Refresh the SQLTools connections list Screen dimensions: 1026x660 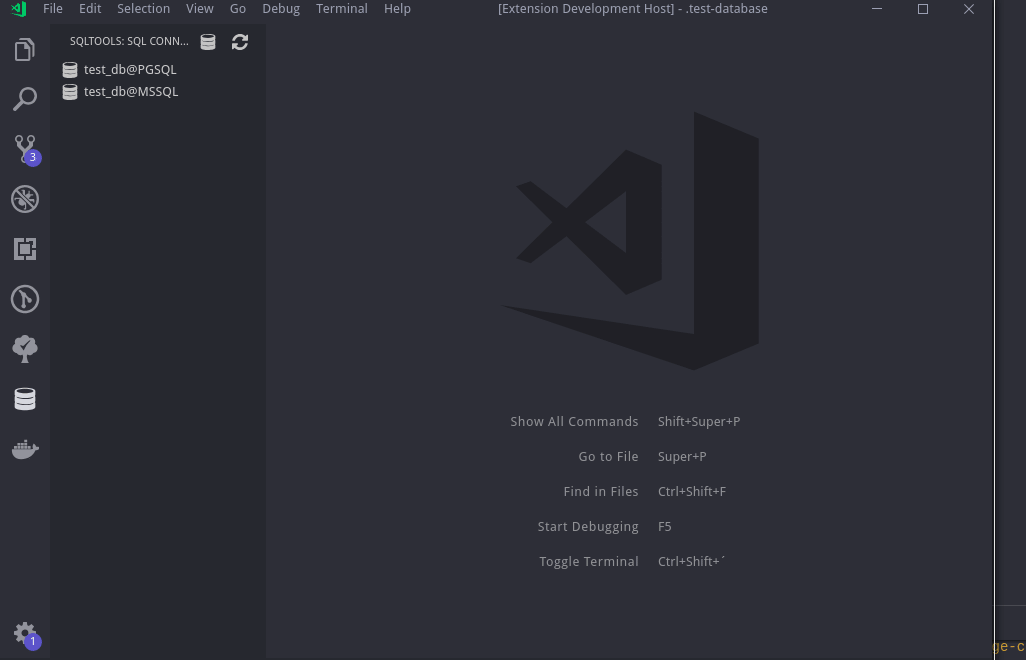pos(240,42)
